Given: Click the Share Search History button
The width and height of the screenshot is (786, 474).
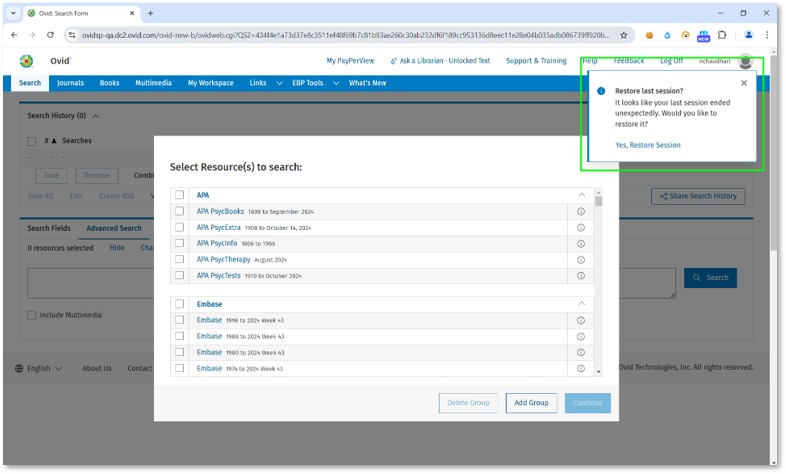Looking at the screenshot, I should (x=698, y=196).
